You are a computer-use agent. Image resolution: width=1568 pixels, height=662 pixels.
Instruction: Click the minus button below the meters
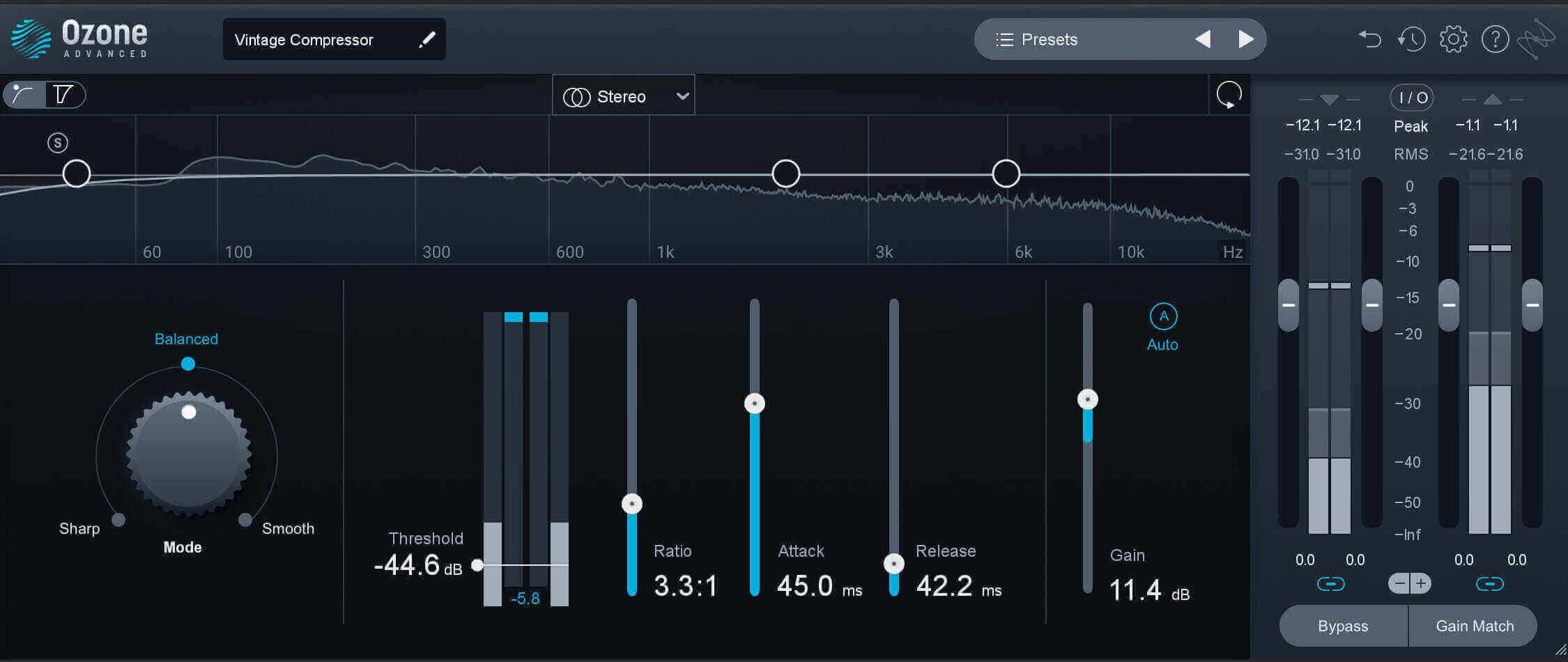point(1399,583)
